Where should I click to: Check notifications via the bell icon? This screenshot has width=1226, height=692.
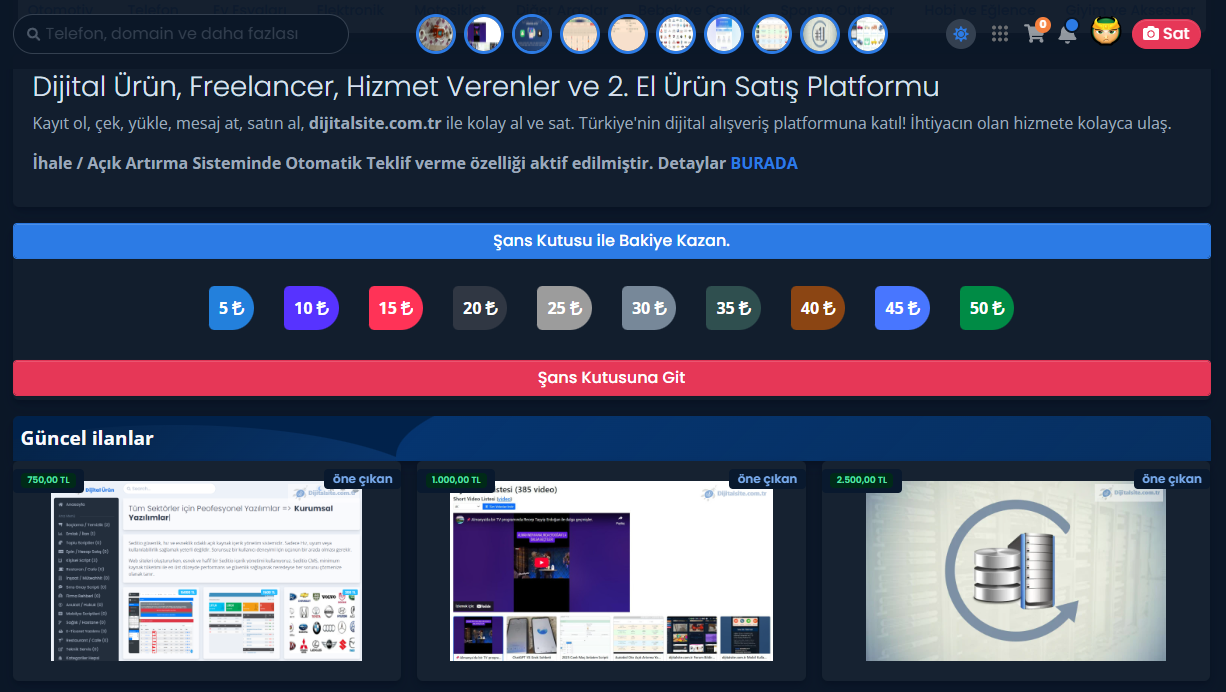(x=1067, y=33)
